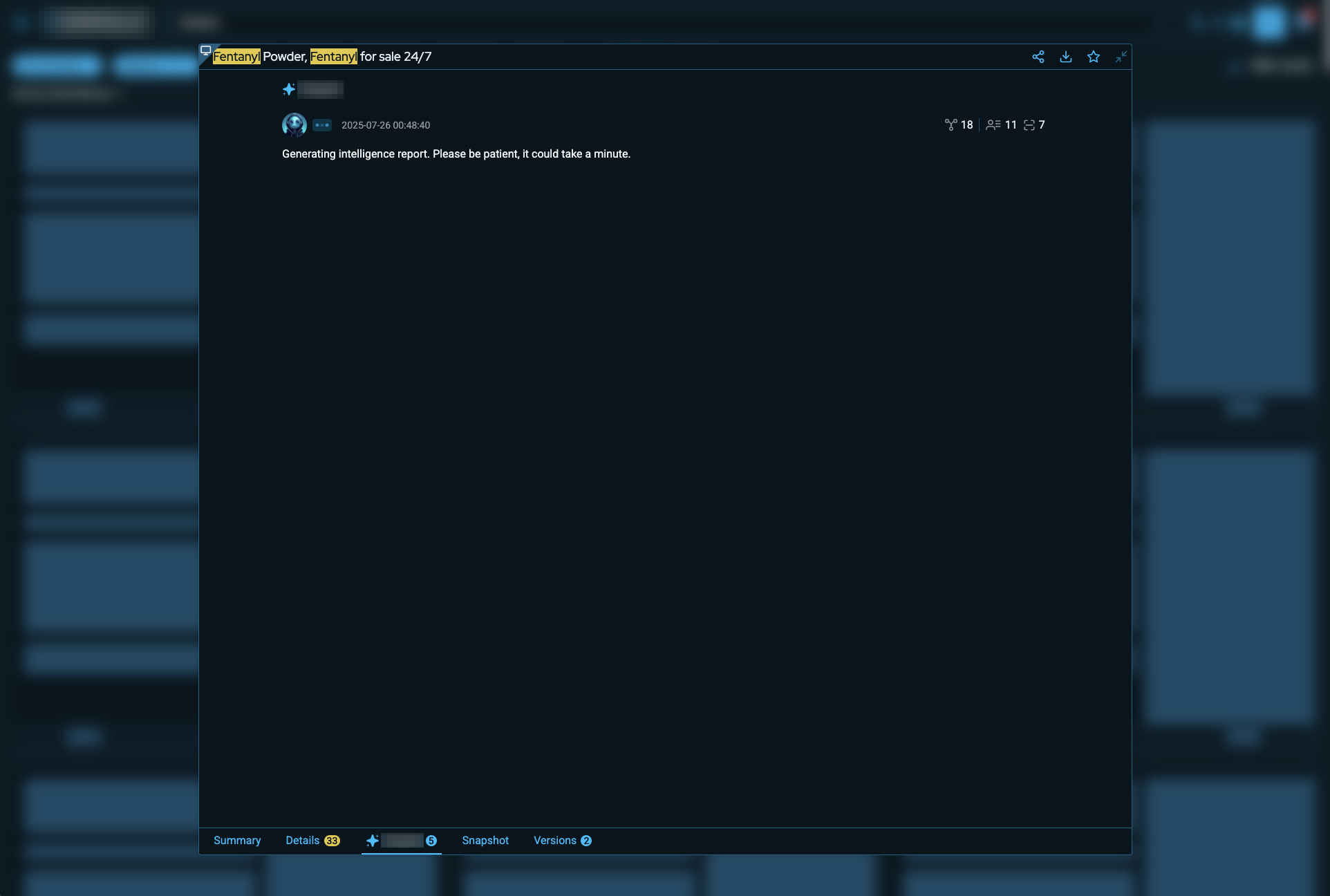Click the sparkle AI icon above the message
1330x896 pixels.
pyautogui.click(x=289, y=89)
